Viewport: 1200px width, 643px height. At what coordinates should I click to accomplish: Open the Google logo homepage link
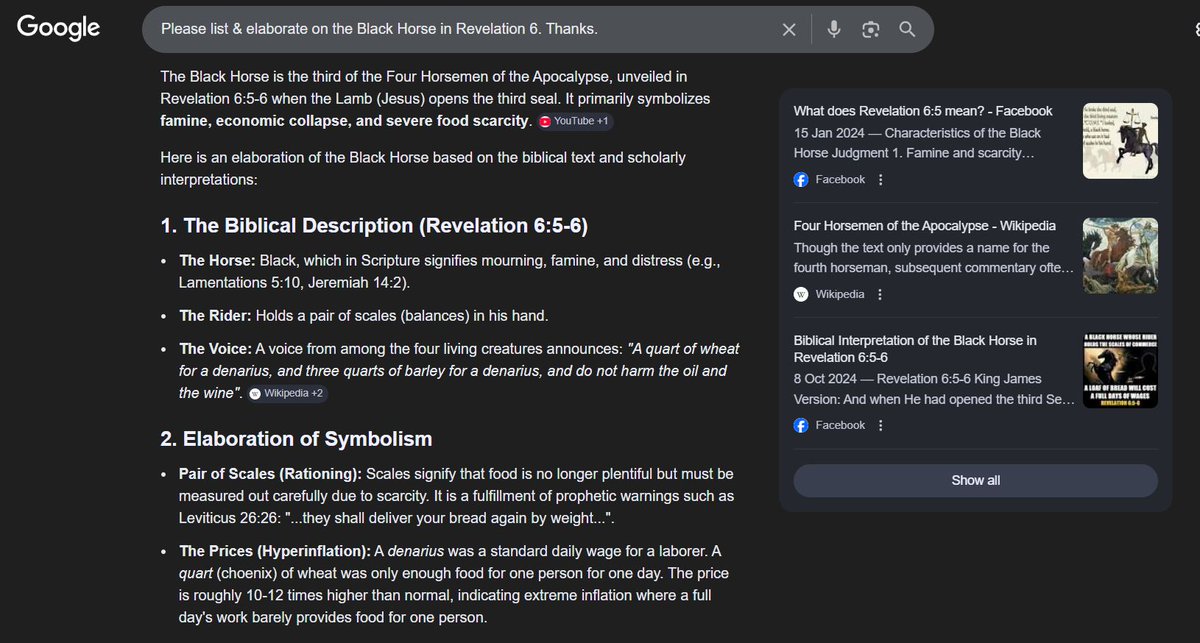pyautogui.click(x=58, y=28)
